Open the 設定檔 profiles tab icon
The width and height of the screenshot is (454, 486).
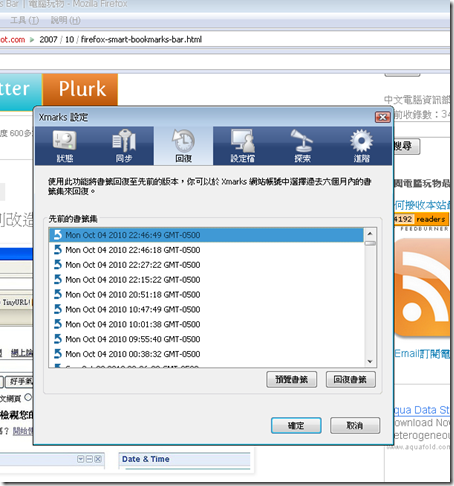(243, 141)
